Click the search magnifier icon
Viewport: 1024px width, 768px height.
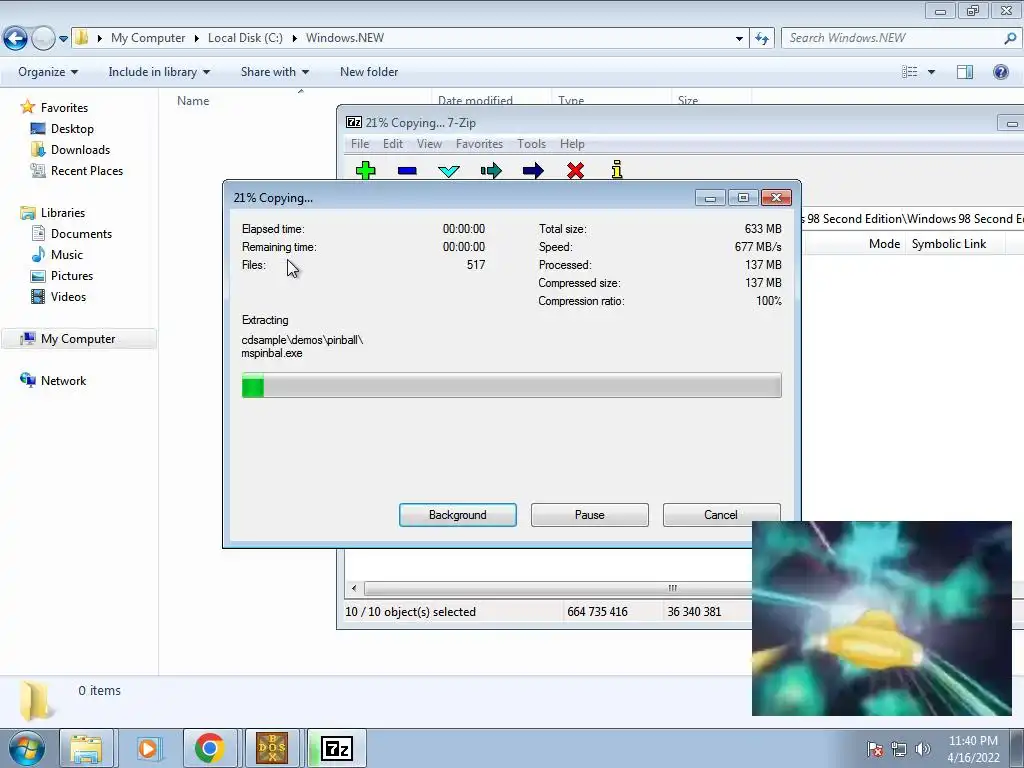1010,39
